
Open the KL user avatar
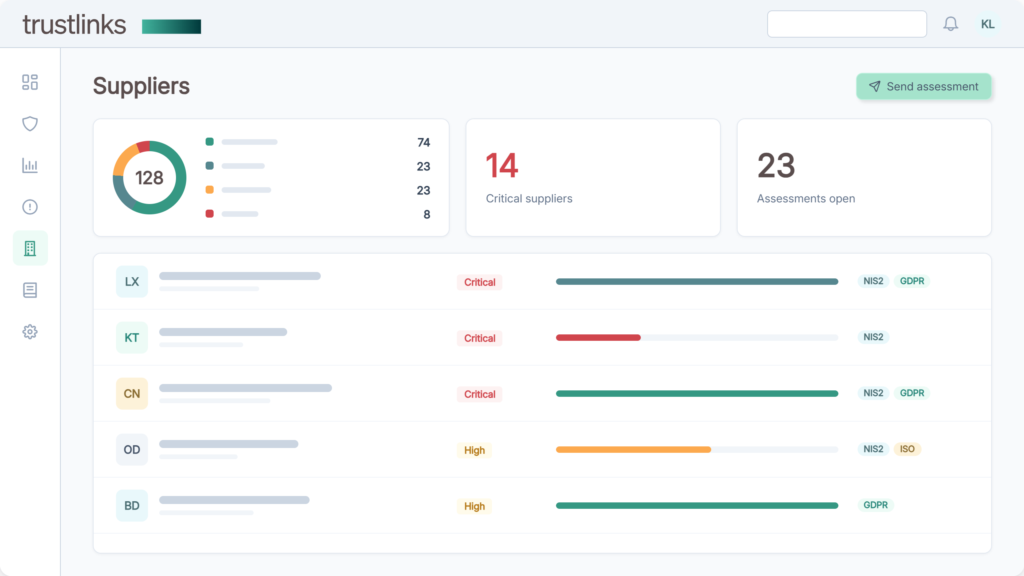(987, 24)
